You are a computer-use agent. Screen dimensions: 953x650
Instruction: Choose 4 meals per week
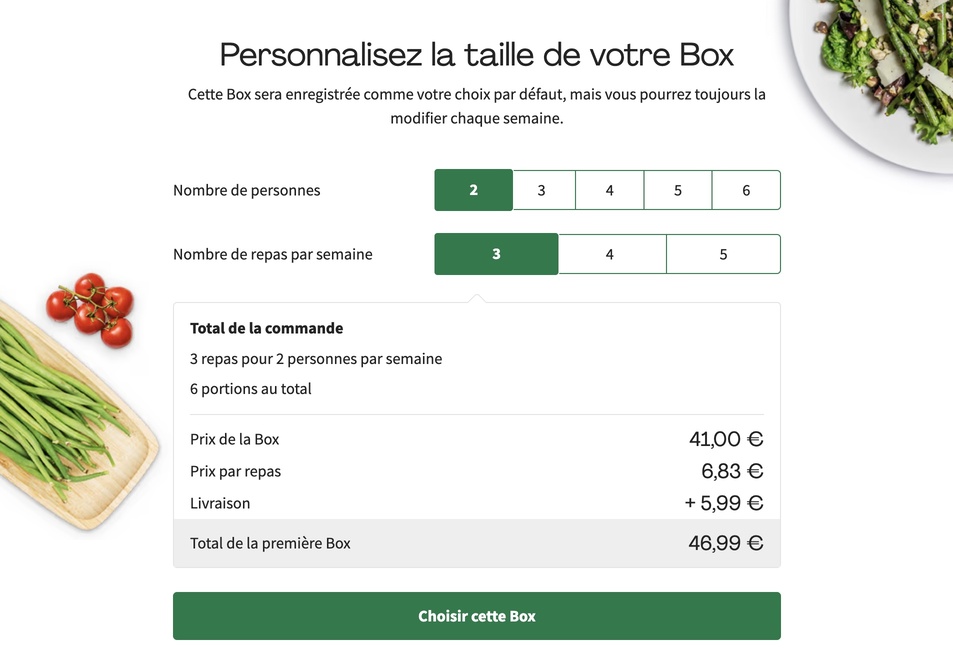611,254
